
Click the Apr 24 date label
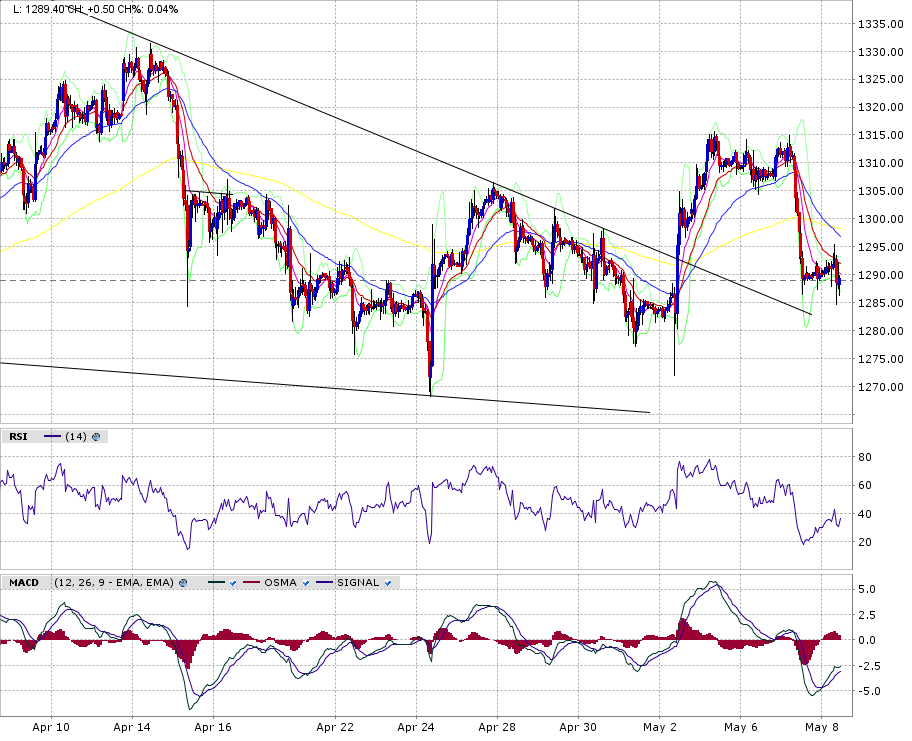pyautogui.click(x=415, y=727)
